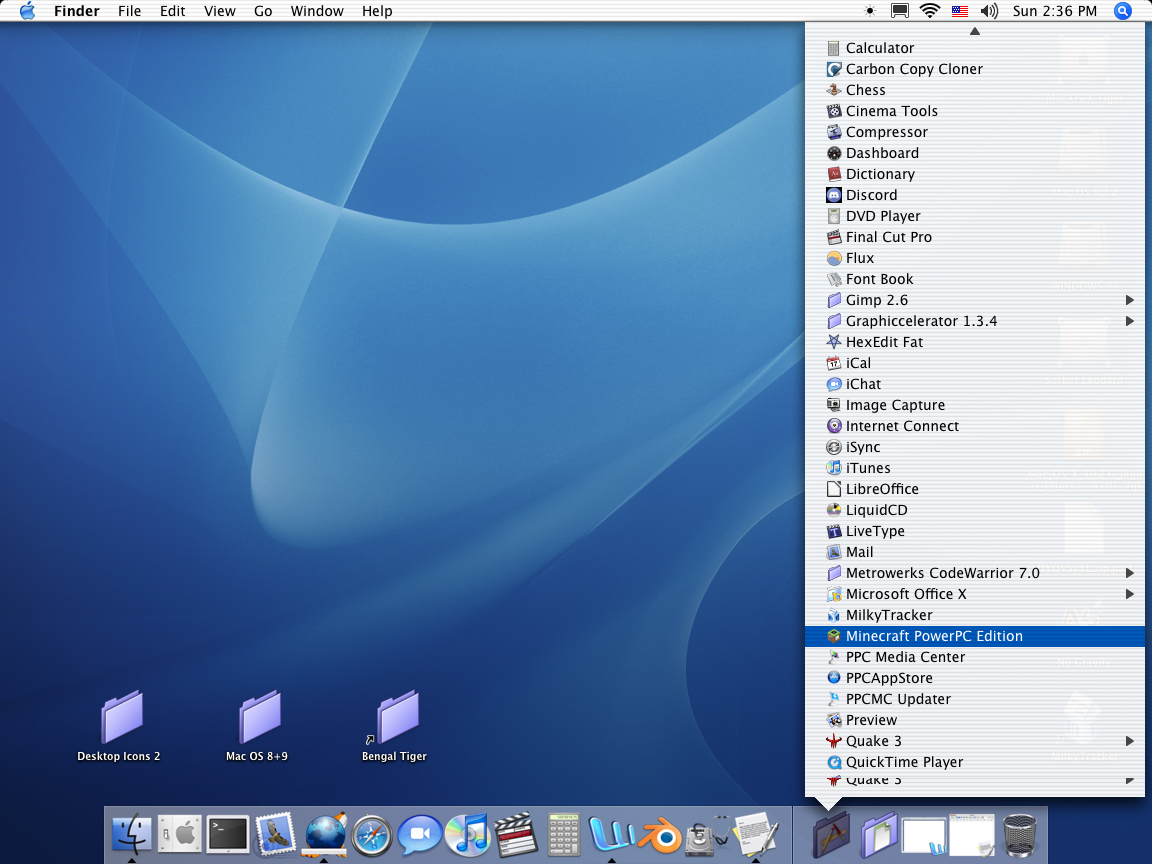Click the Wi-Fi status icon
The width and height of the screenshot is (1152, 864).
click(x=930, y=11)
